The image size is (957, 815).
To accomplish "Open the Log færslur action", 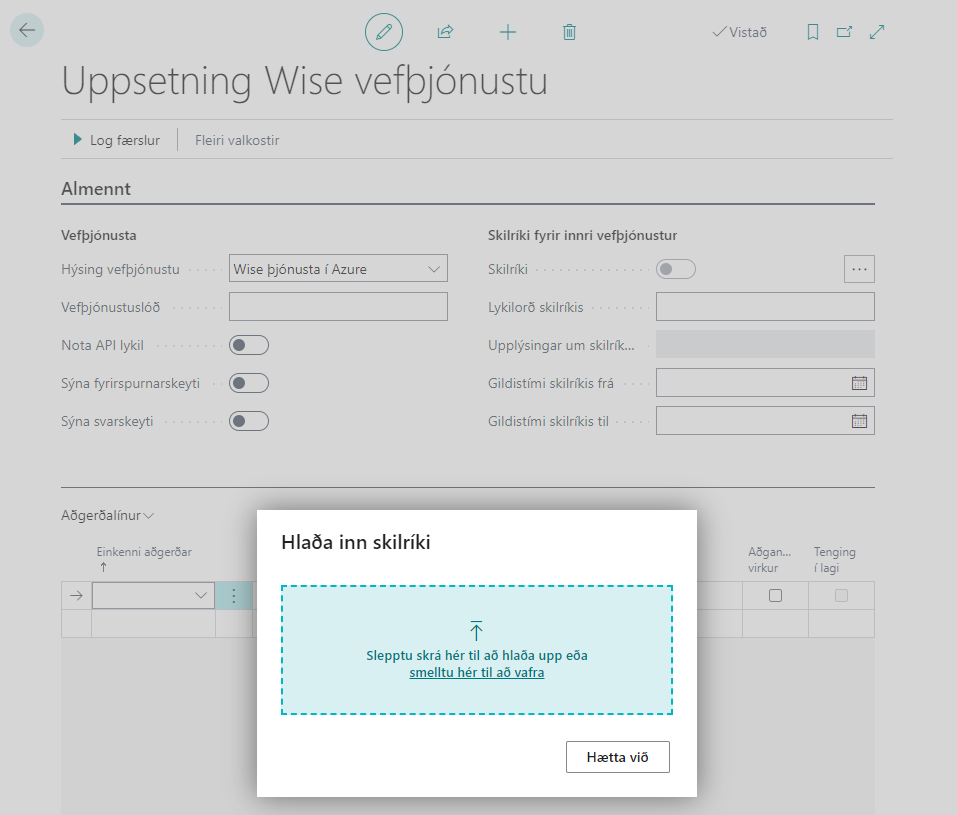I will (116, 140).
